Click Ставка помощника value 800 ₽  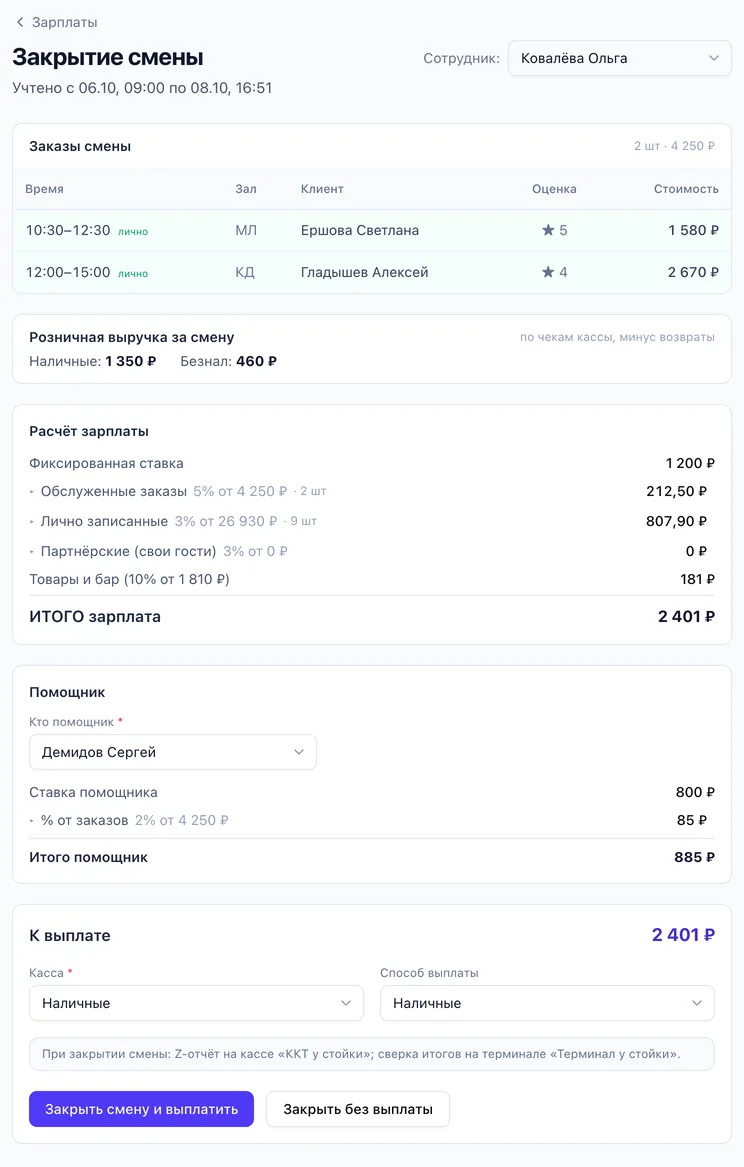point(695,792)
